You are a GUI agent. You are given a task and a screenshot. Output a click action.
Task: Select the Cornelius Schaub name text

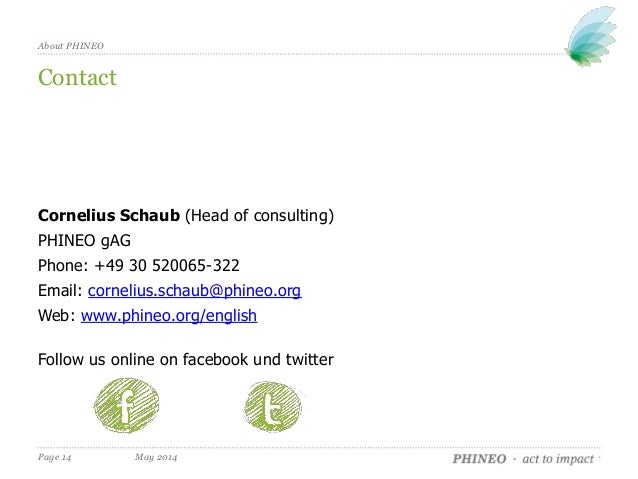pos(109,215)
